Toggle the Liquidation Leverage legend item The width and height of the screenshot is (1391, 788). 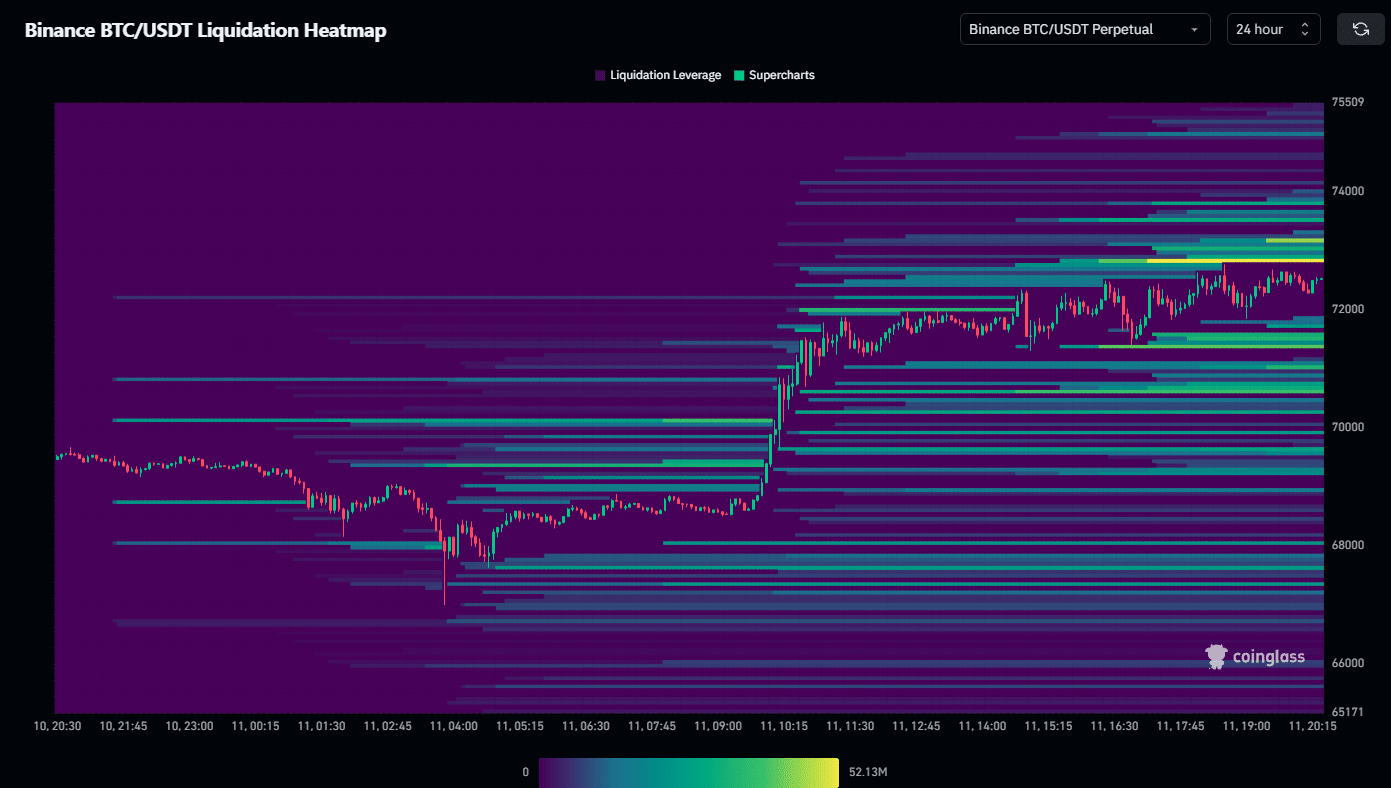tap(658, 75)
